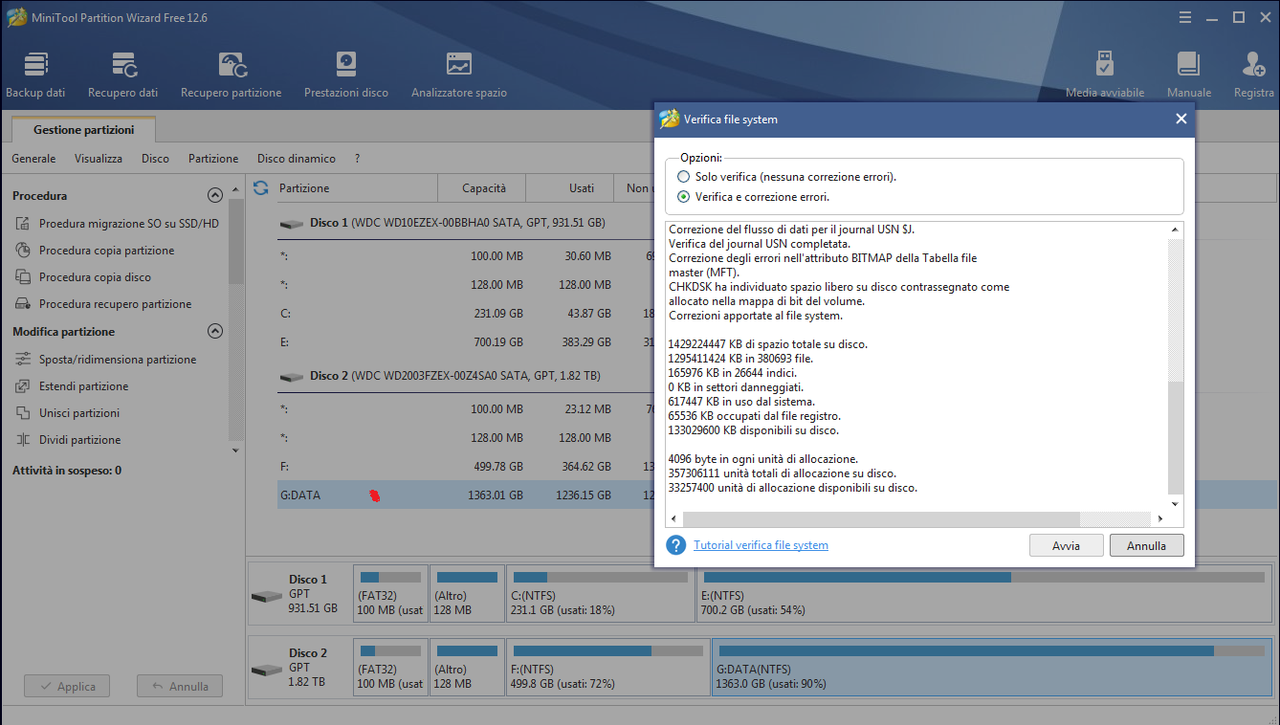Screen dimensions: 1280x725
Task: Select Disco 1 icon in disk map
Action: [x=267, y=596]
